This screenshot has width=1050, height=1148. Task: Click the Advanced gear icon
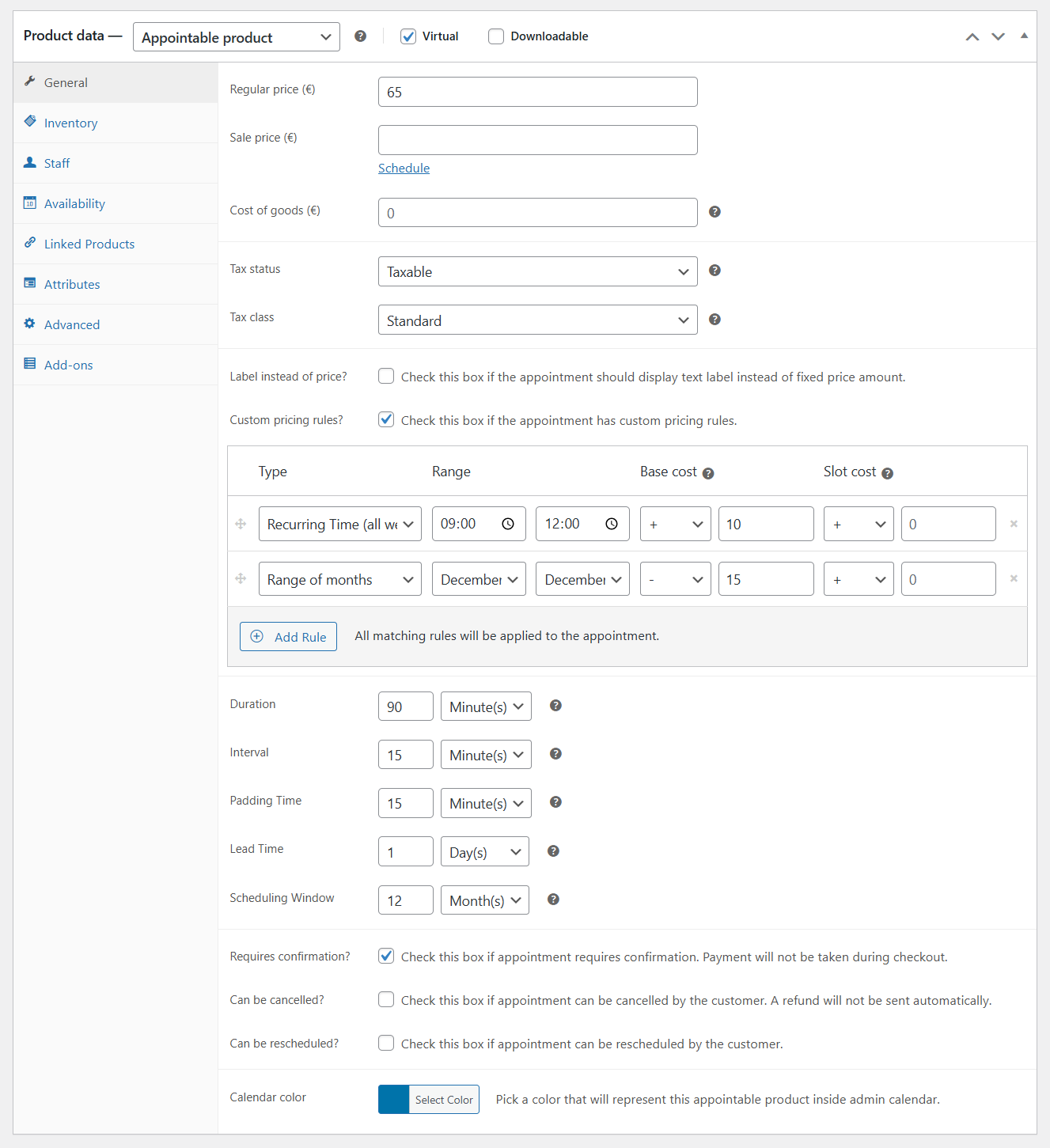click(29, 324)
